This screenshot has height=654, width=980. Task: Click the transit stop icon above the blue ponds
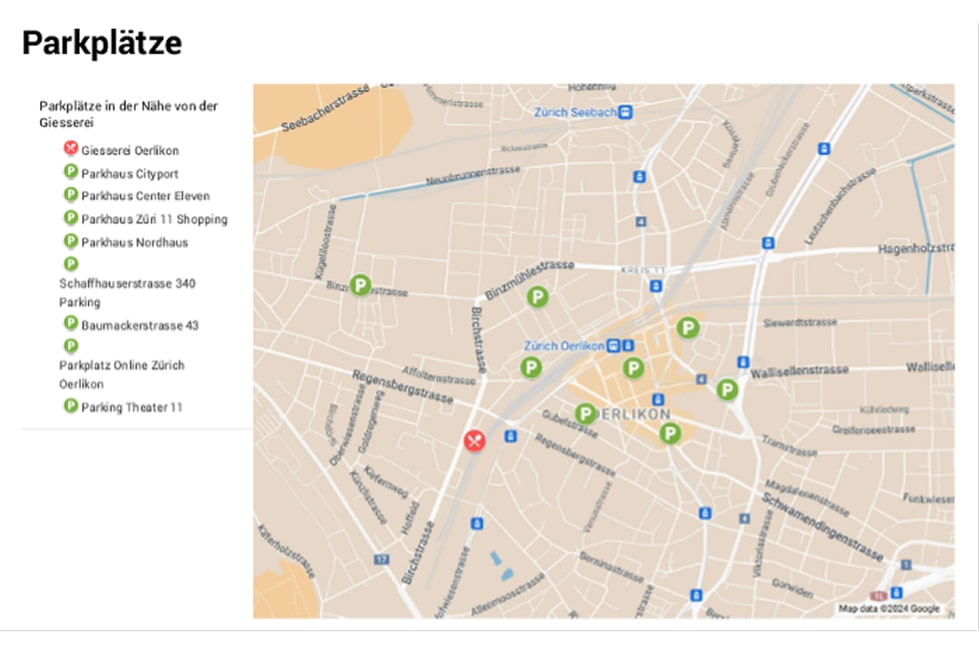(477, 523)
